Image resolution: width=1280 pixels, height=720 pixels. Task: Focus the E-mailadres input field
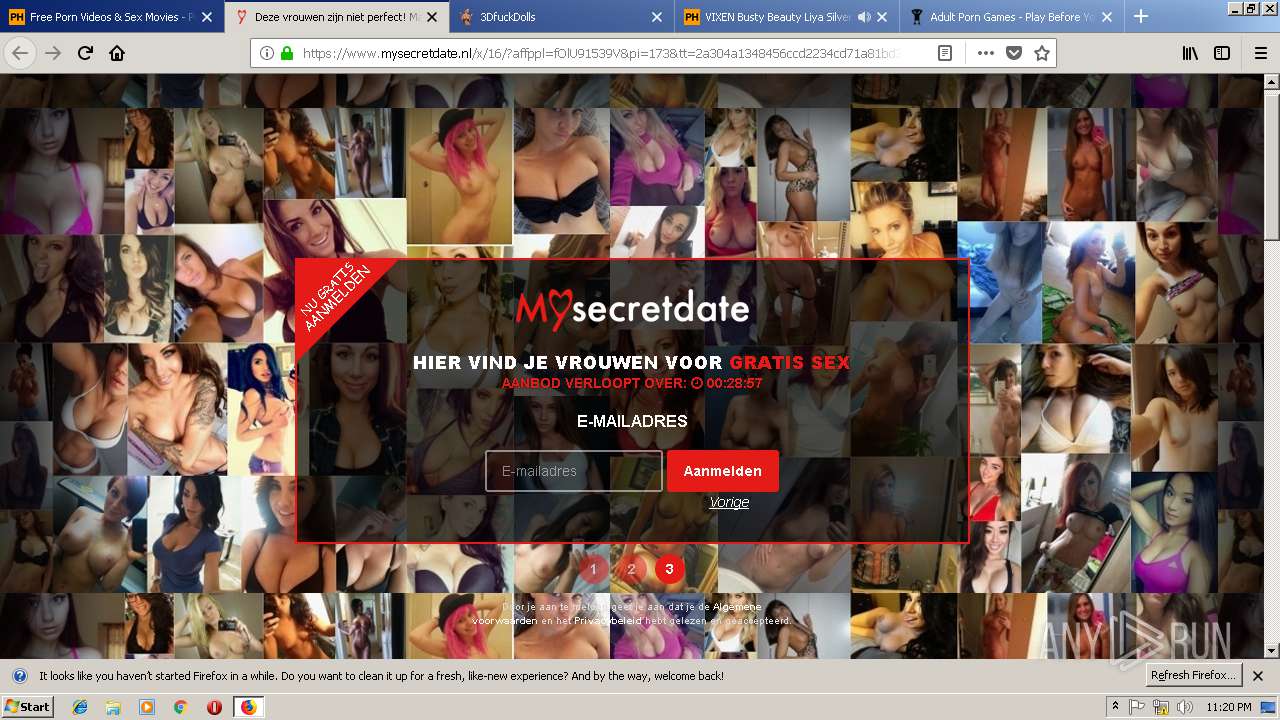(574, 471)
